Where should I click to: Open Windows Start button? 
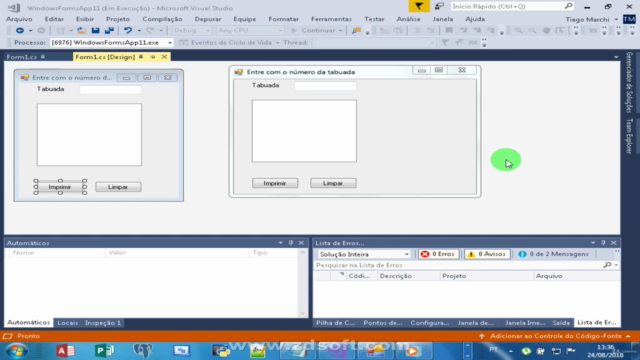click(17, 351)
